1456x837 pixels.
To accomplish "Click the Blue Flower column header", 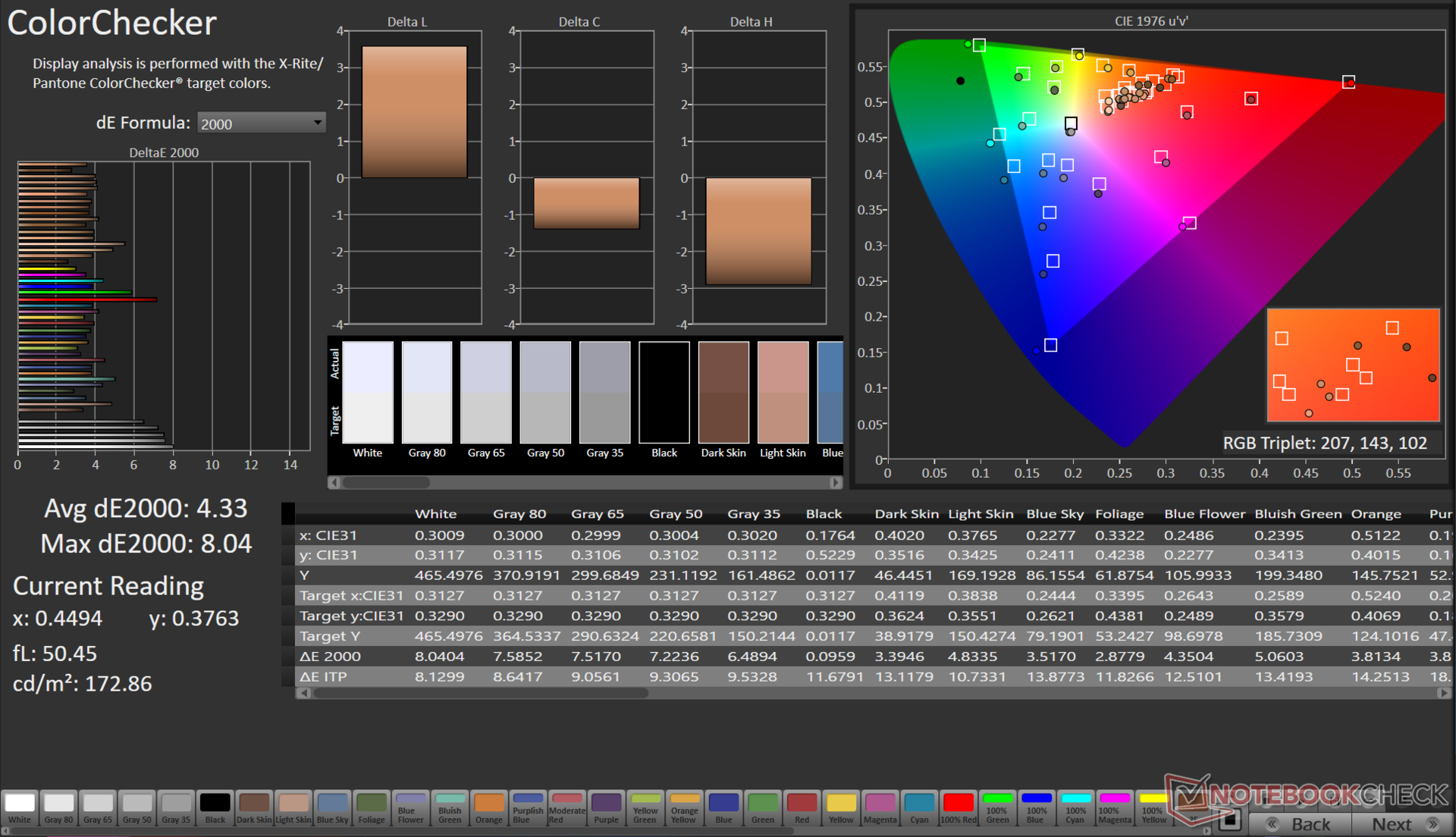I will (1204, 514).
